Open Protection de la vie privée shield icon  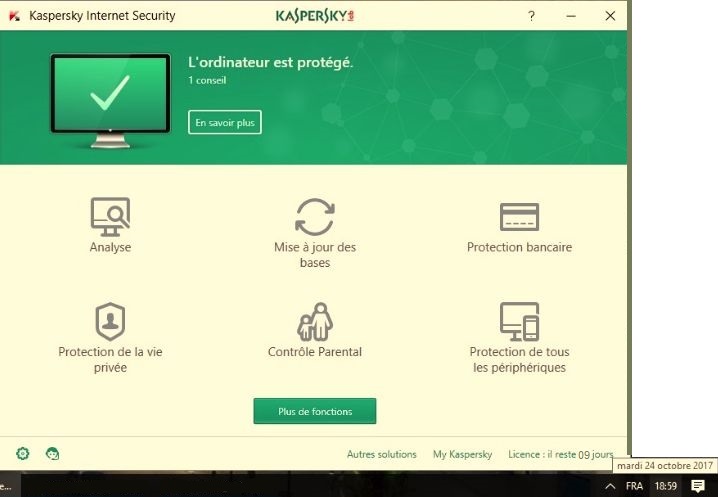[110, 322]
